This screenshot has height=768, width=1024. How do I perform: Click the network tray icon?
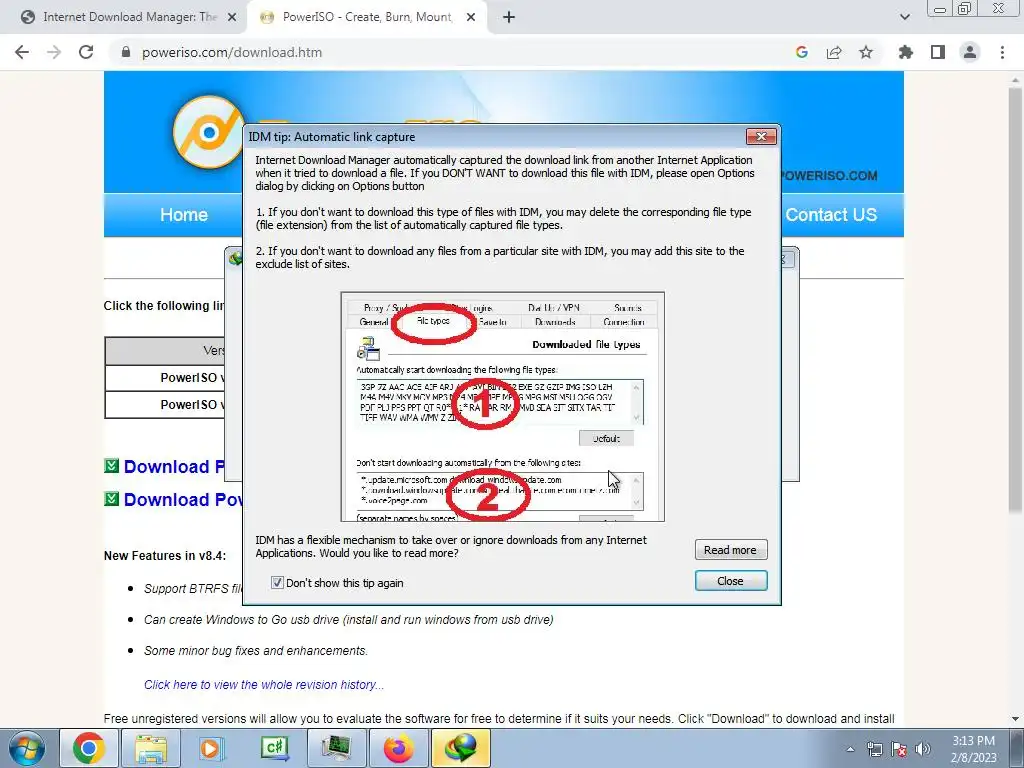pos(874,749)
